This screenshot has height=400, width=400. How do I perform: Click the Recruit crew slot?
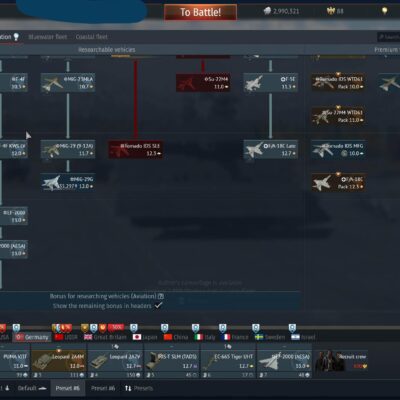[341, 361]
